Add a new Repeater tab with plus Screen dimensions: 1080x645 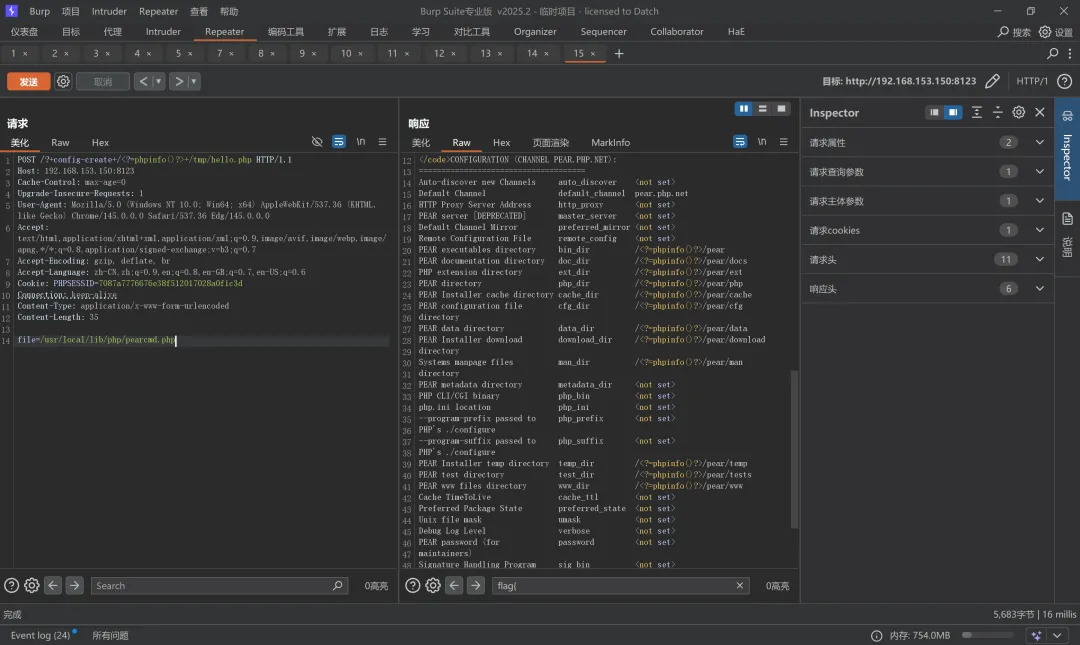click(x=619, y=53)
